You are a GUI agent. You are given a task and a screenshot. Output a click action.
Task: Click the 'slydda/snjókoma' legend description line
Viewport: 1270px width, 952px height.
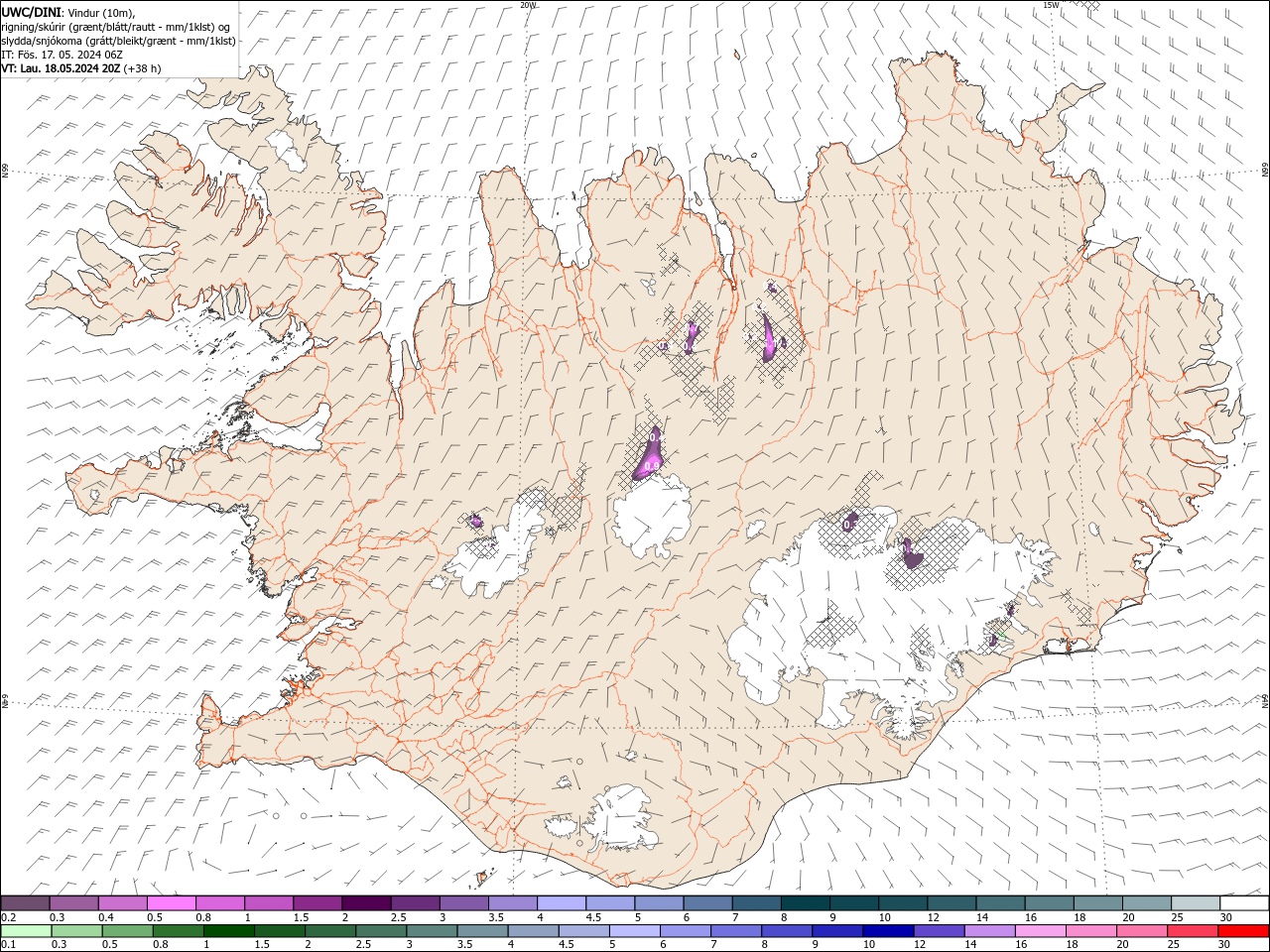tap(118, 41)
